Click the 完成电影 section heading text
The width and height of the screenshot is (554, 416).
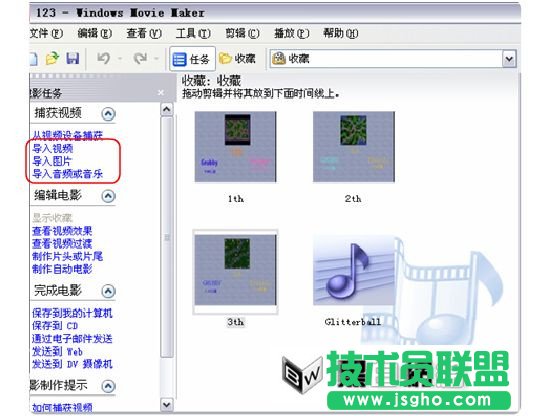(x=58, y=291)
